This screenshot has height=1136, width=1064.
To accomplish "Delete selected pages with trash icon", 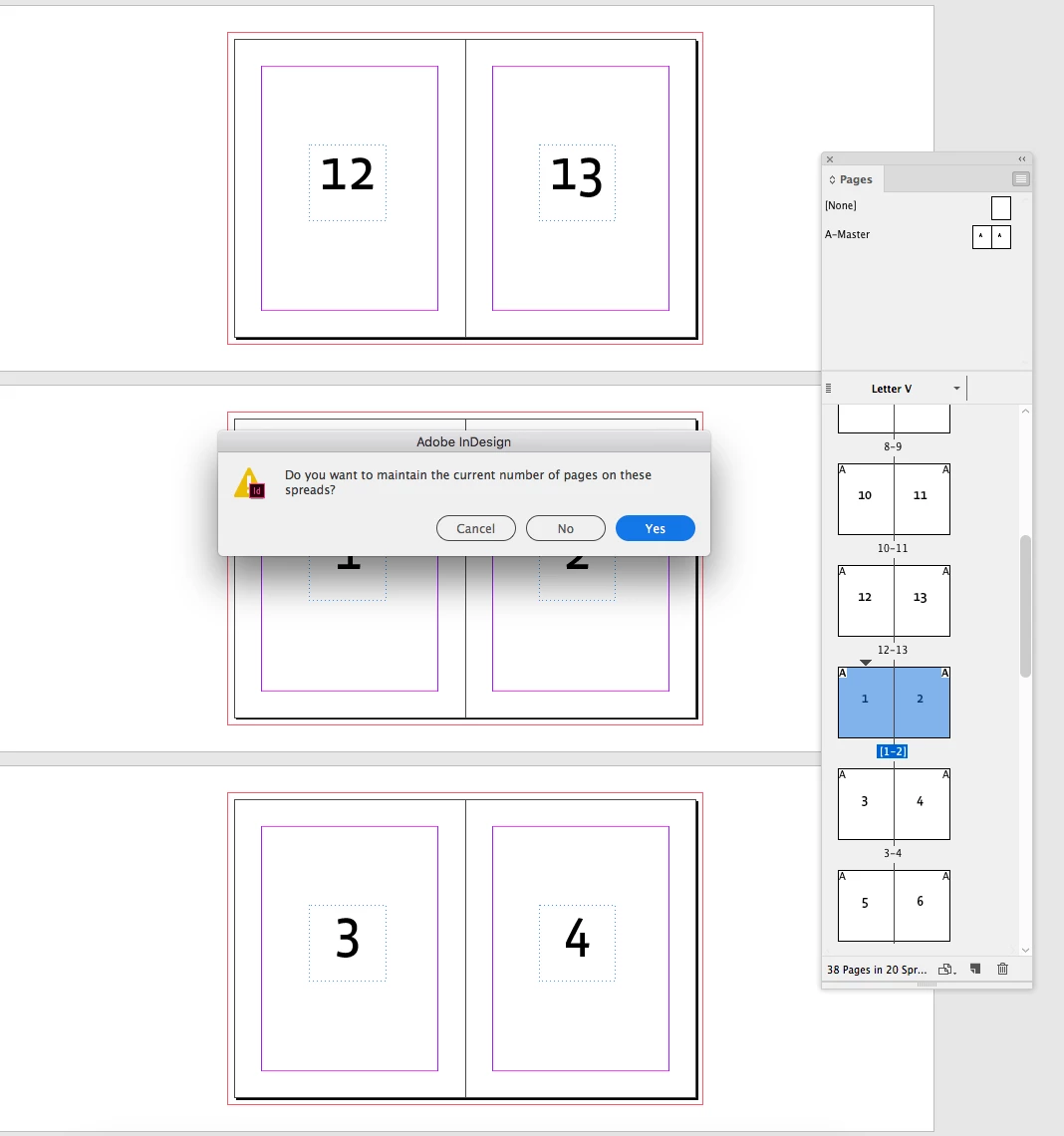I will point(1002,969).
